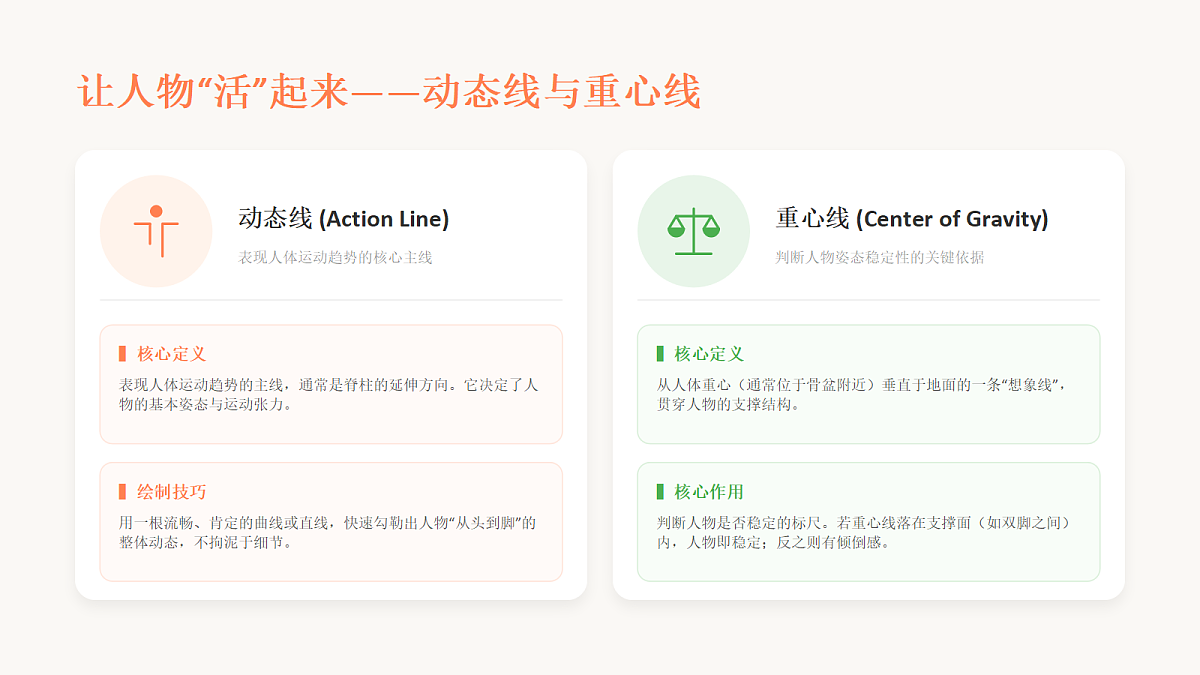
Task: Select heading 动态线 (Action Line)
Action: tap(344, 218)
